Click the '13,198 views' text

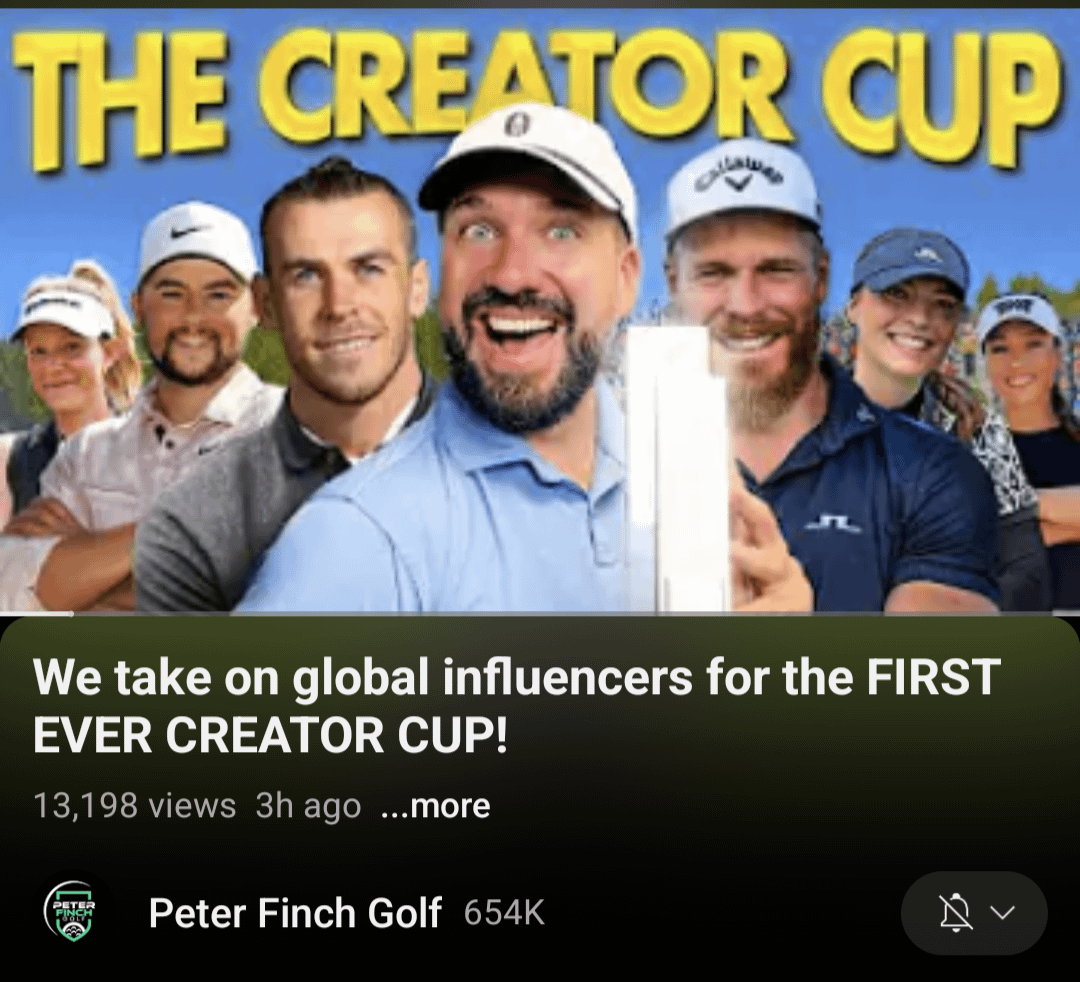coord(134,805)
